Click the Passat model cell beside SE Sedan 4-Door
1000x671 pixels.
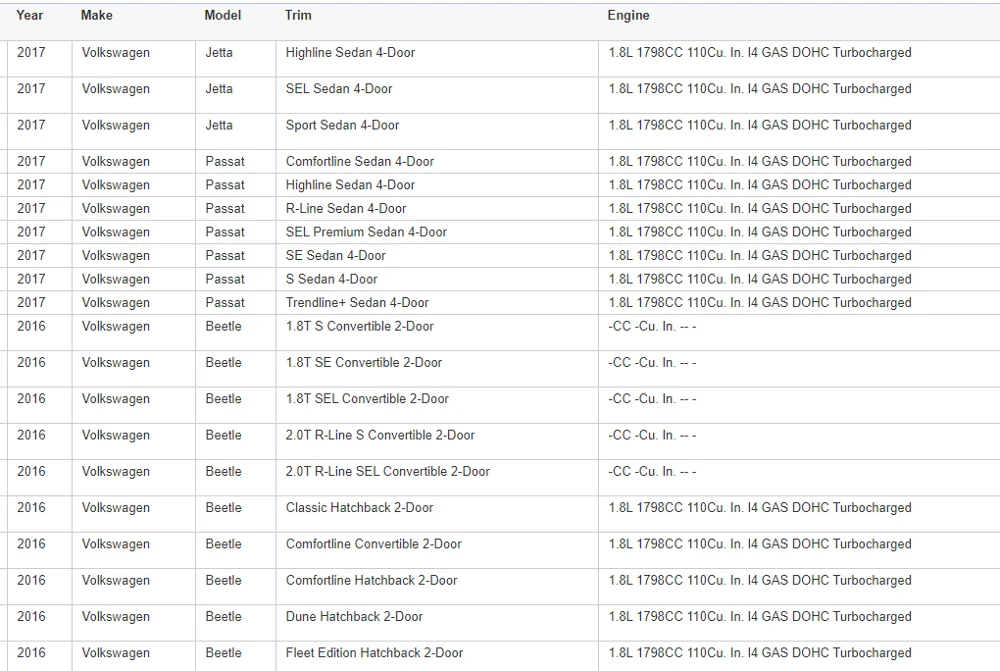(x=225, y=256)
